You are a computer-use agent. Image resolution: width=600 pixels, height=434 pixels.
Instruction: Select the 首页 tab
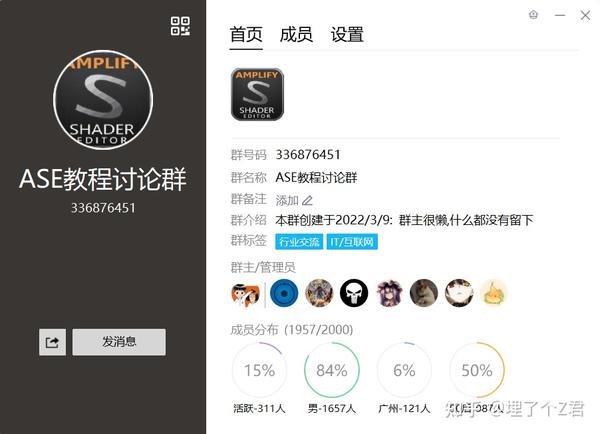(x=246, y=34)
